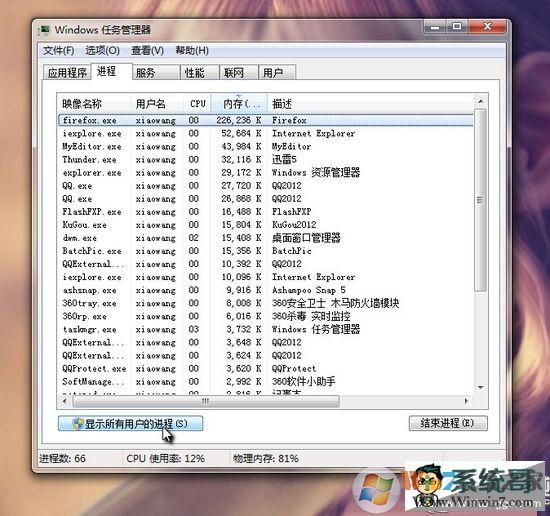This screenshot has height=516, width=550.
Task: Select QQExternal using 3,624 K
Action: [x=266, y=355]
